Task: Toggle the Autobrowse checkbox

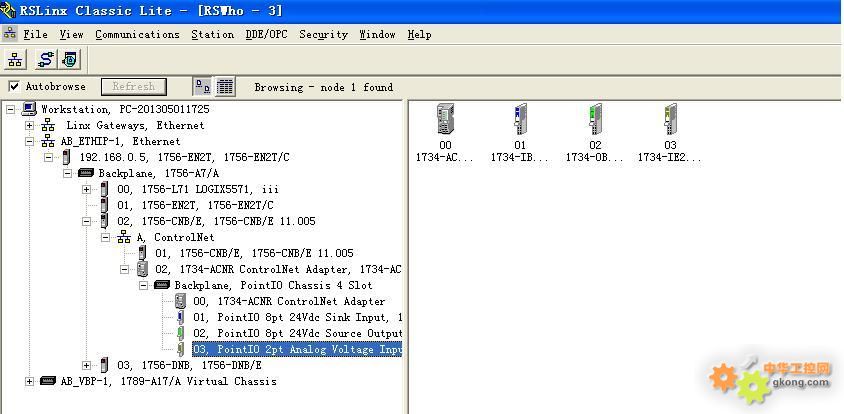Action: pos(14,87)
